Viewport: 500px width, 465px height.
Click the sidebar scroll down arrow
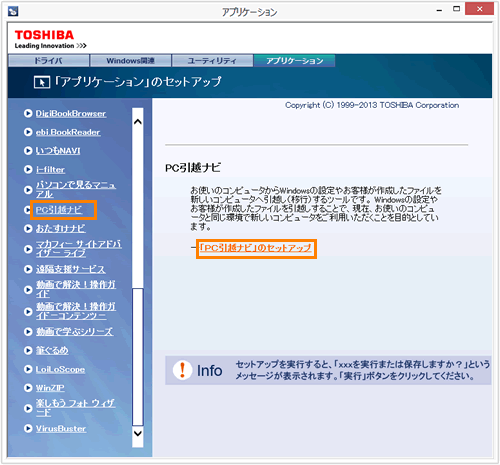[x=138, y=433]
